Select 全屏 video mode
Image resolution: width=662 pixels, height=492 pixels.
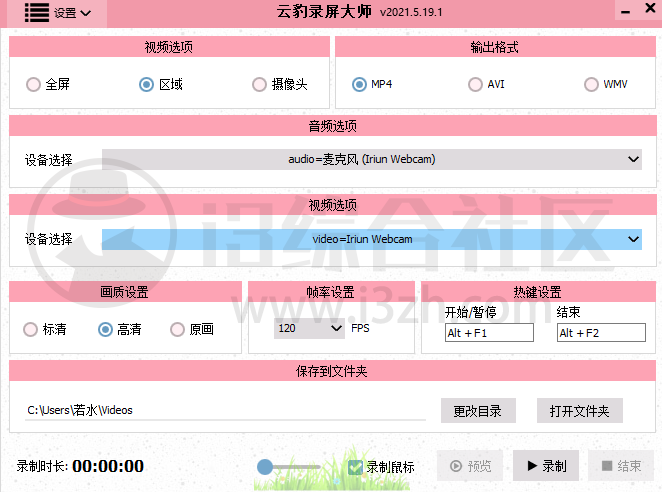click(33, 84)
